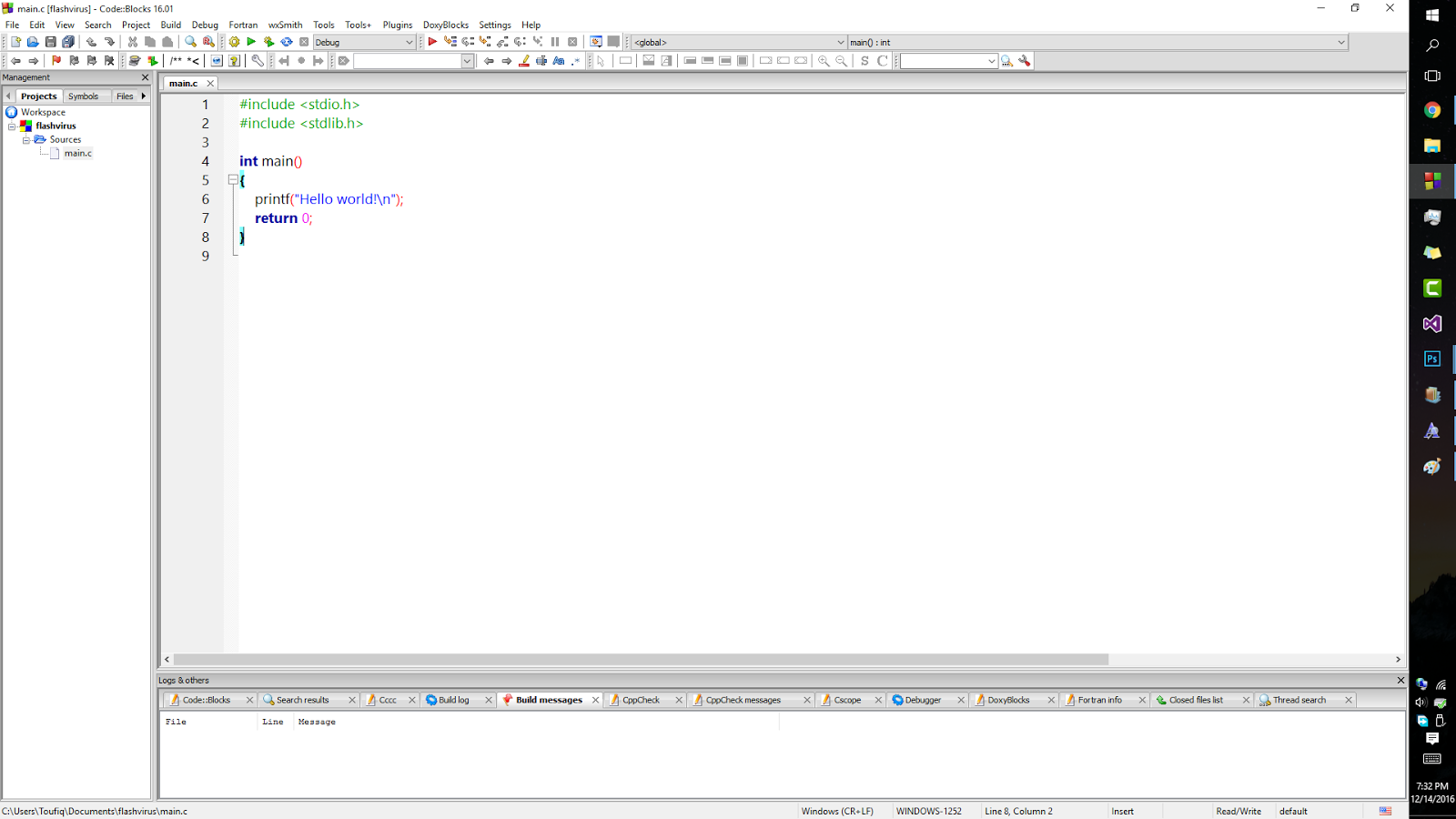Open Visual Studio from the taskbar
The image size is (1456, 819).
tap(1432, 323)
